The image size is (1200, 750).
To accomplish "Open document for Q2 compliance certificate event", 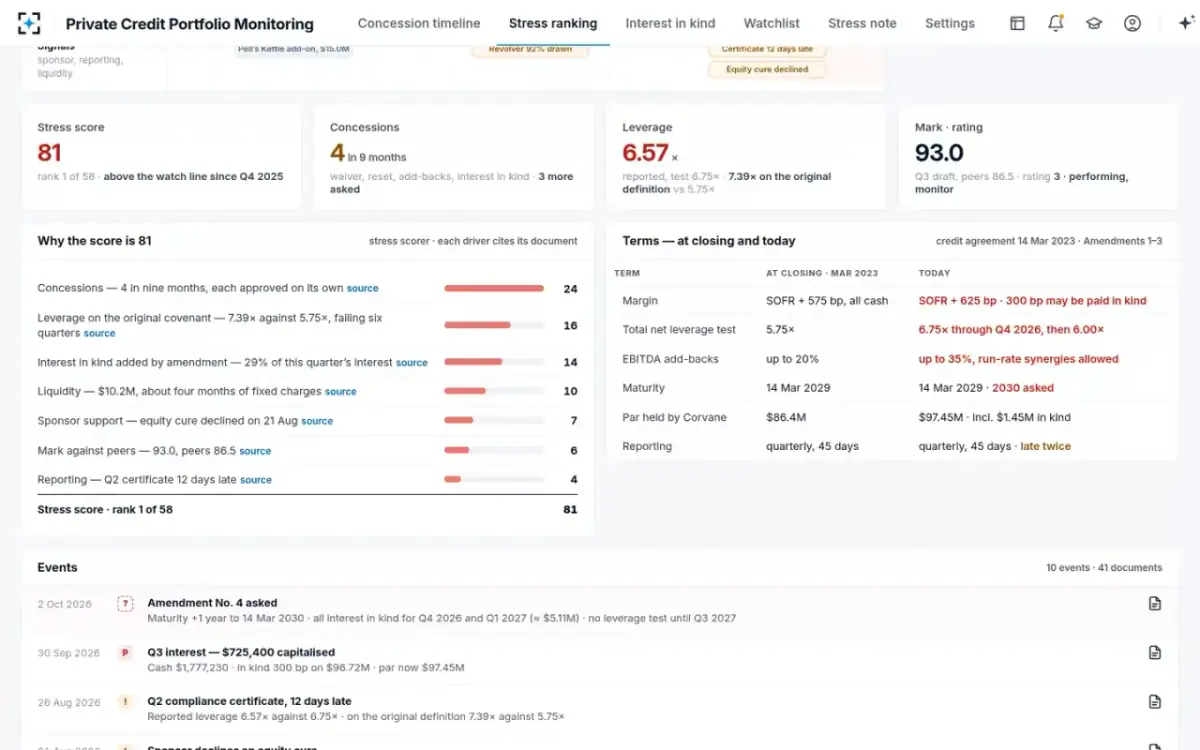I will [1155, 701].
